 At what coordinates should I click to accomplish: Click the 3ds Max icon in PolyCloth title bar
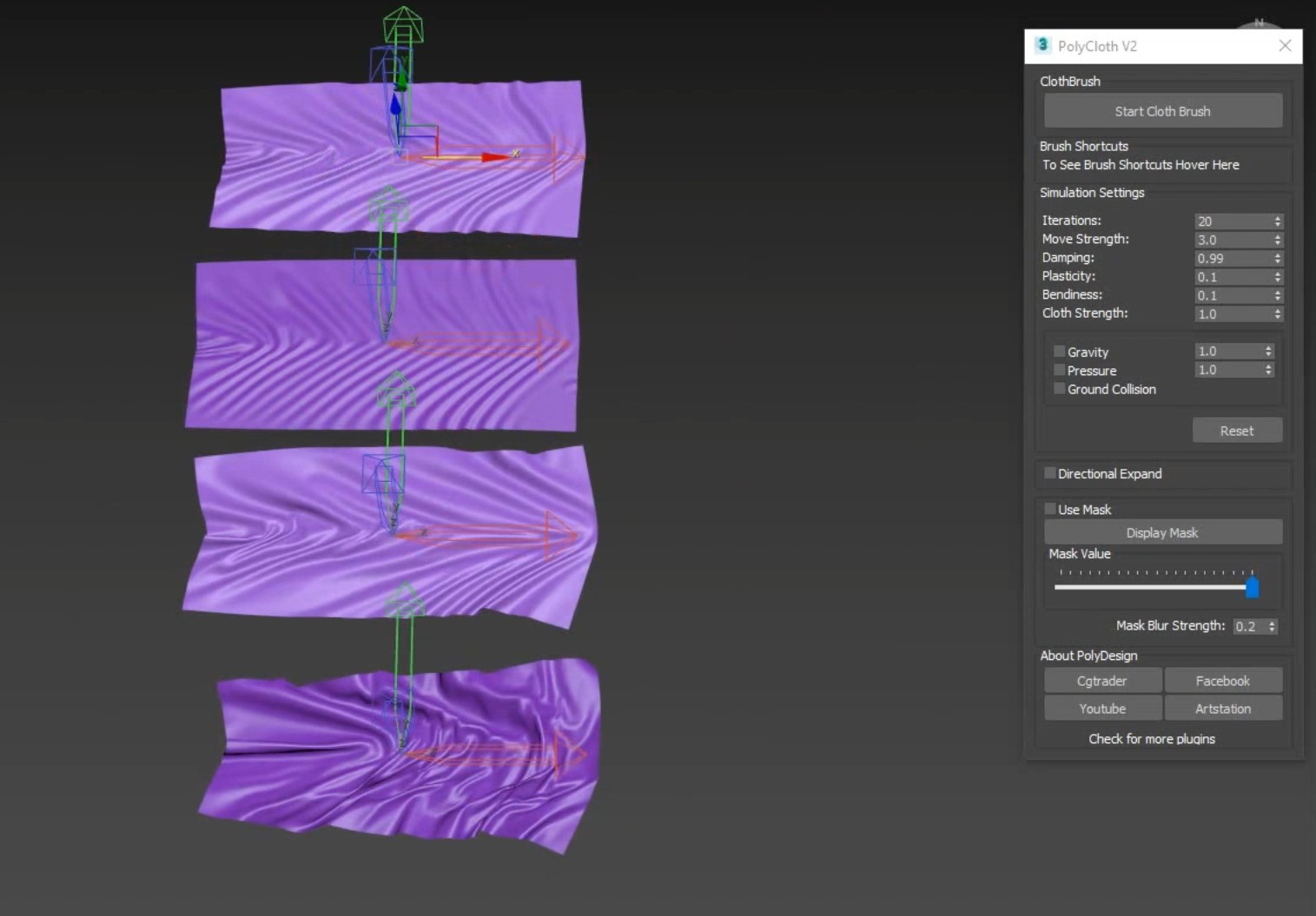1042,46
